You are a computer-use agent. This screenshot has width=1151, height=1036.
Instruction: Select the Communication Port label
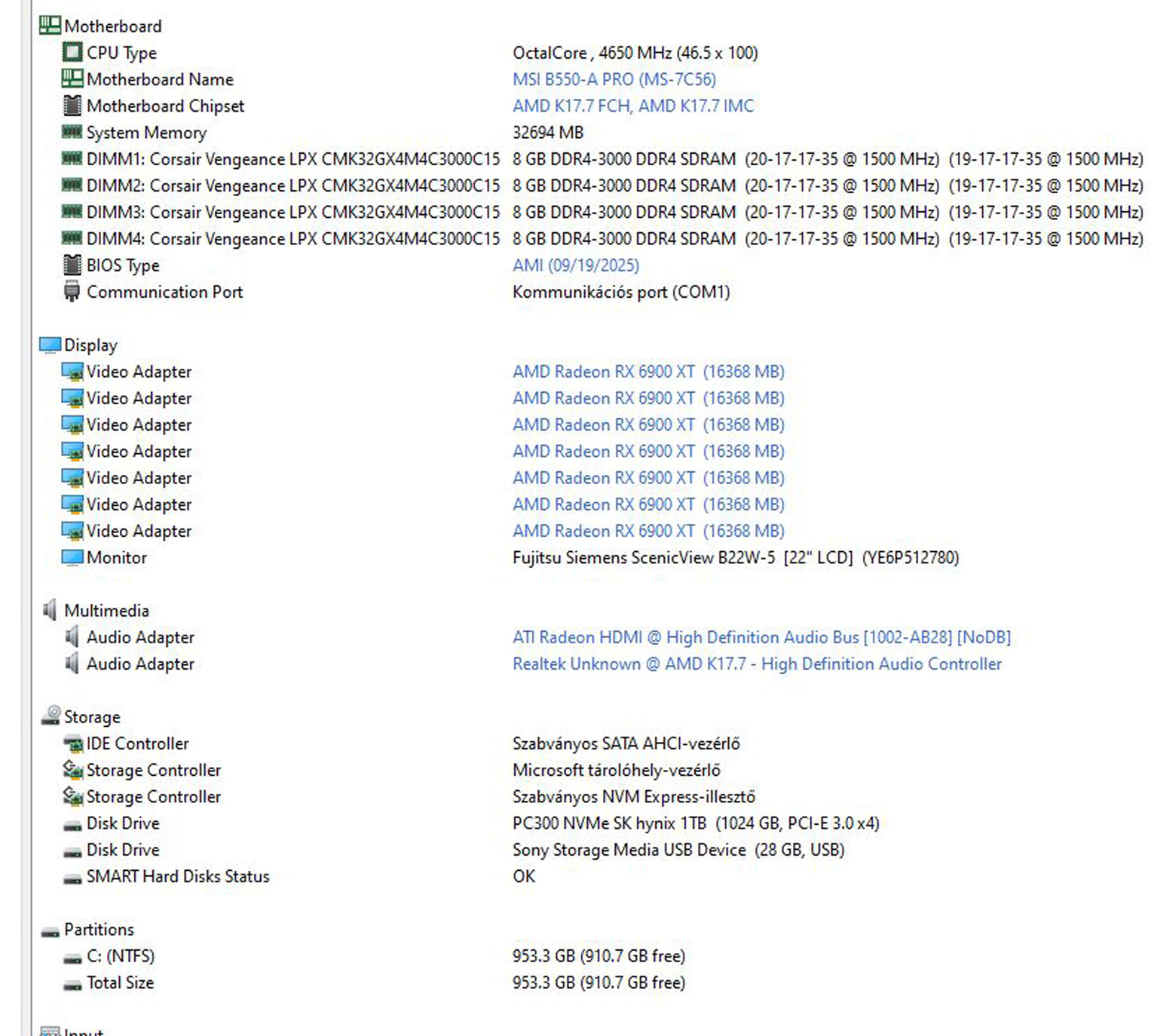164,292
